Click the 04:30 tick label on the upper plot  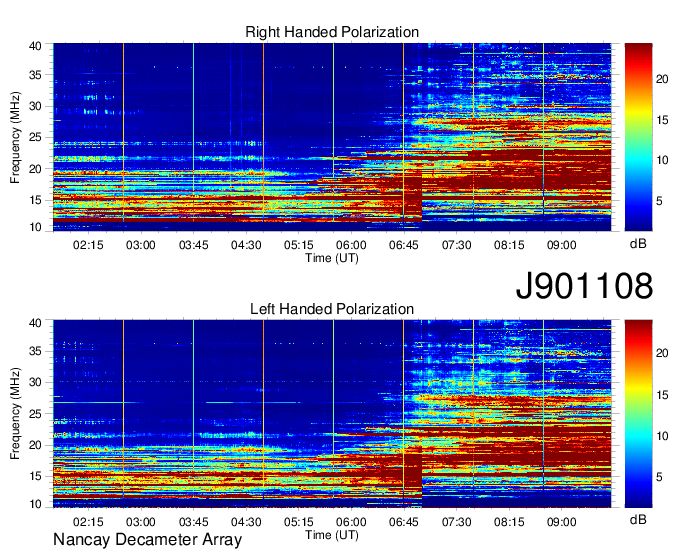[x=246, y=245]
